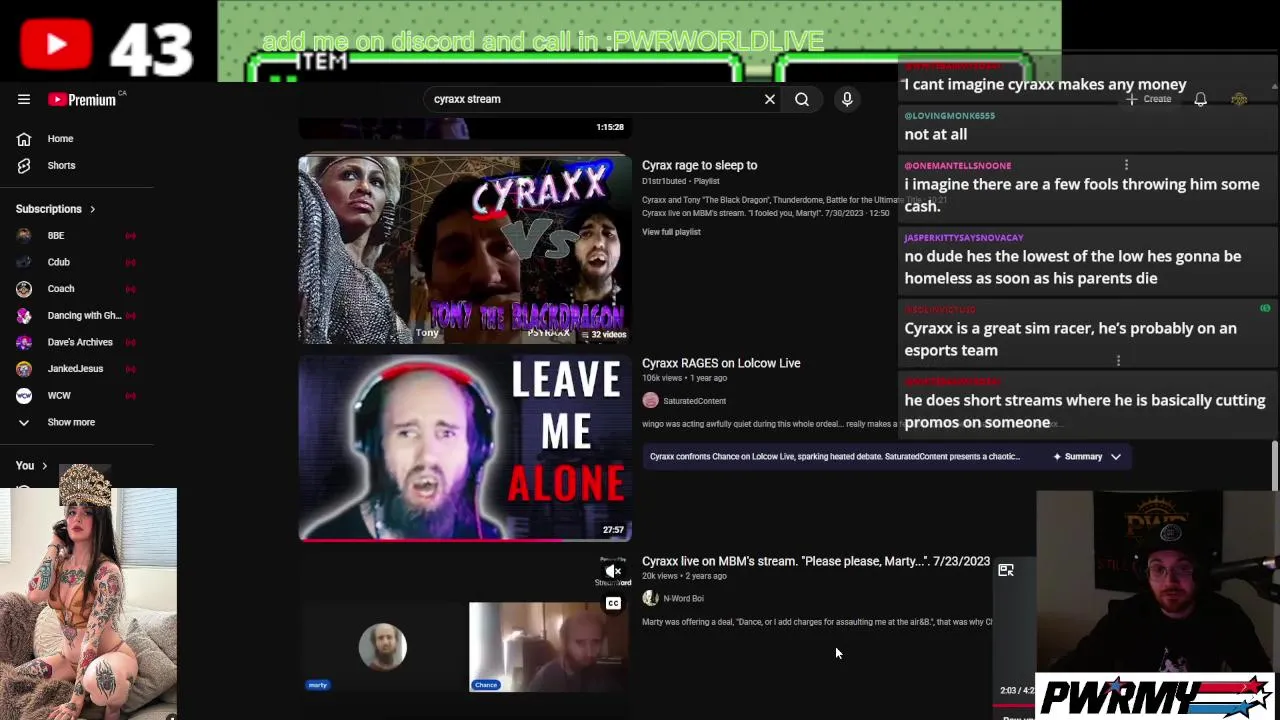1280x720 pixels.
Task: Click the vertical page scrollbar
Action: pyautogui.click(x=1274, y=464)
